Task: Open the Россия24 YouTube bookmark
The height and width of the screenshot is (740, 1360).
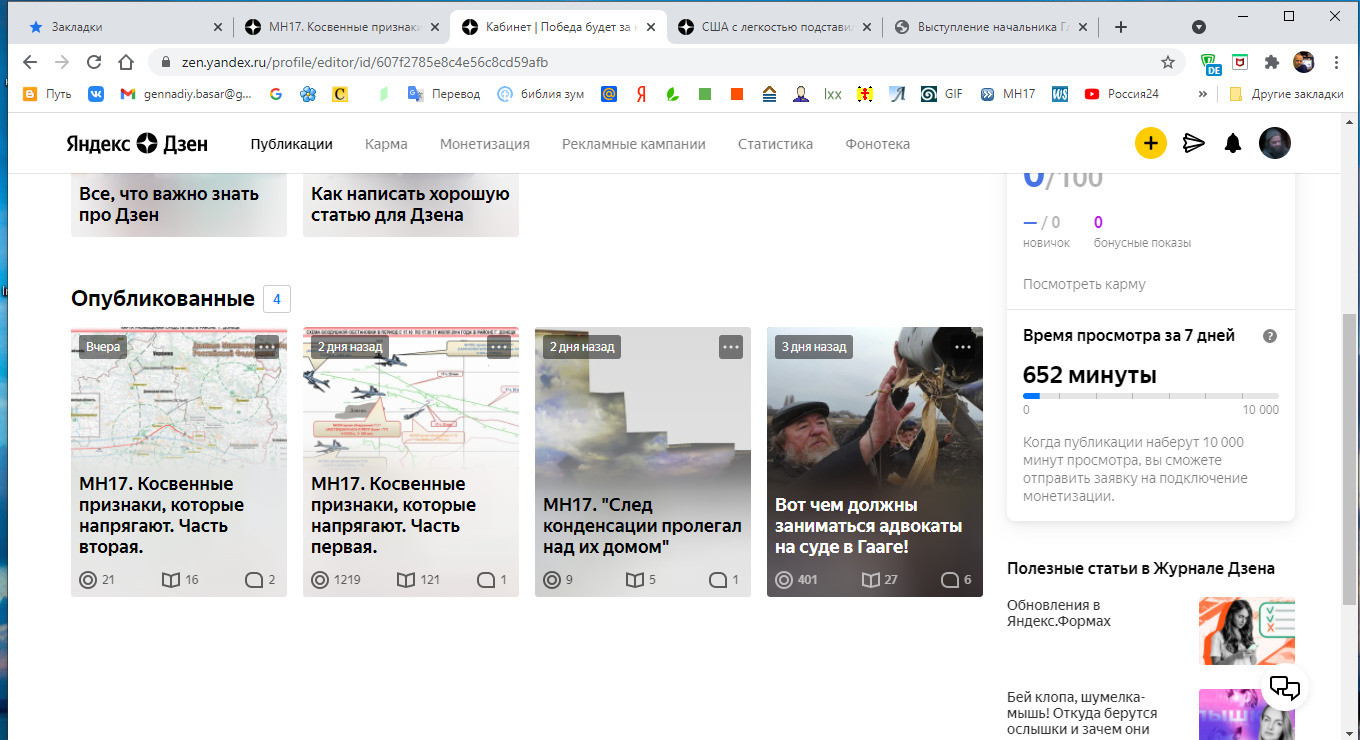Action: [x=1121, y=94]
